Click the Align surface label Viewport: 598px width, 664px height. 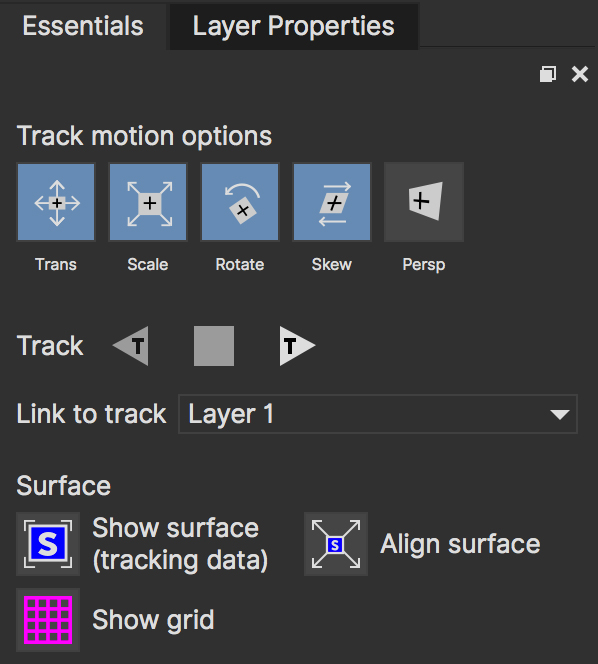pyautogui.click(x=460, y=544)
